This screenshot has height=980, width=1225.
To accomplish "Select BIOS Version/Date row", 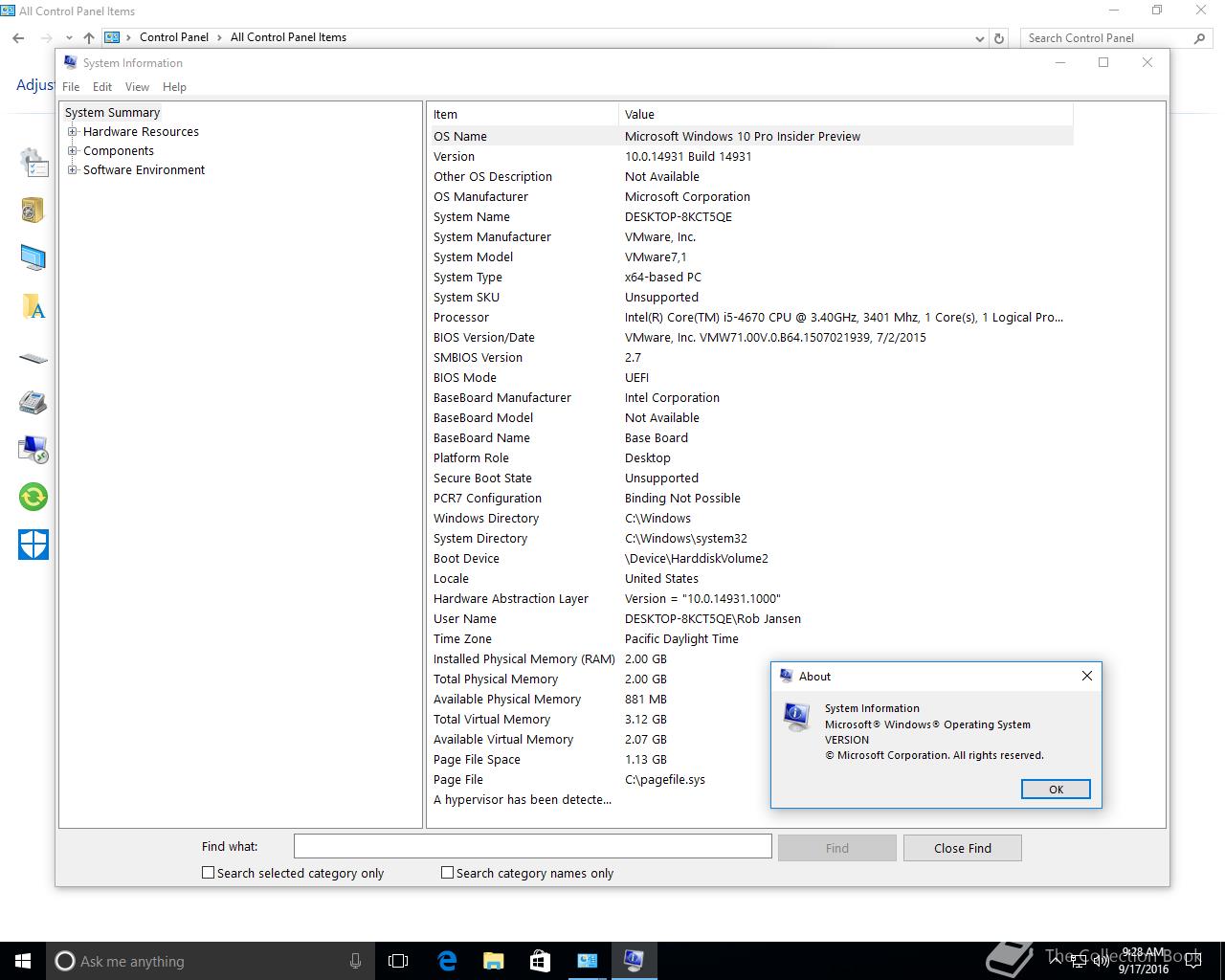I will pos(751,337).
